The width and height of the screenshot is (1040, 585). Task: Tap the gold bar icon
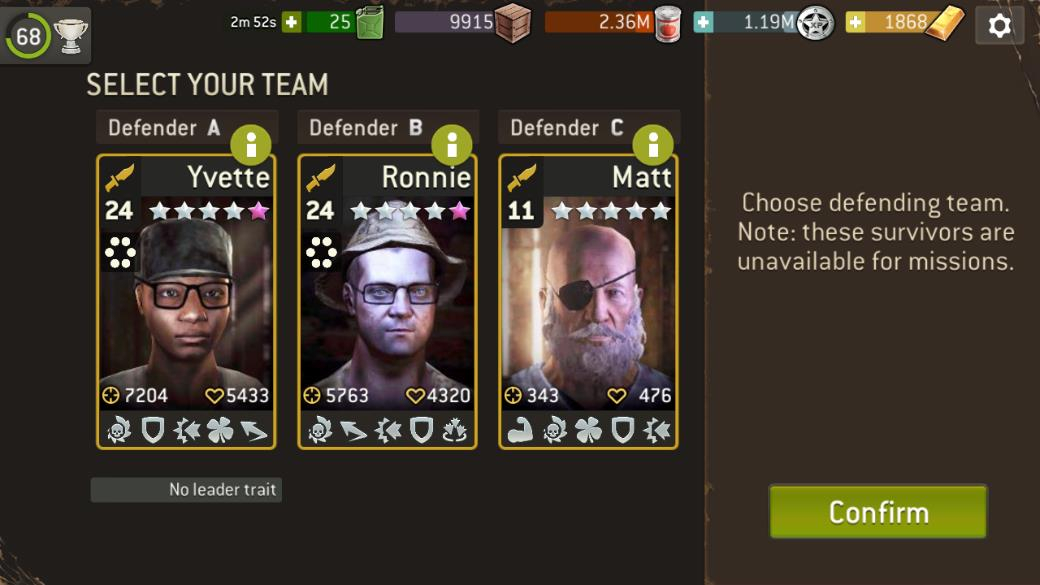944,23
